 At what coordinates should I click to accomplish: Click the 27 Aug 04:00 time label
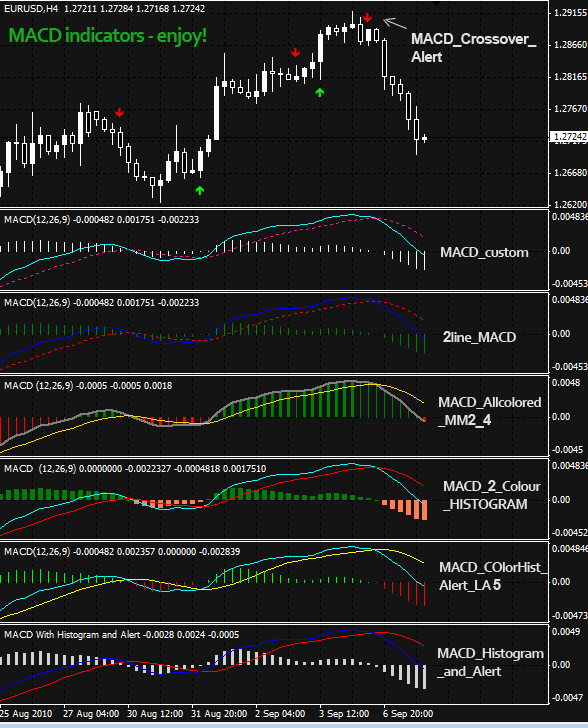point(91,714)
